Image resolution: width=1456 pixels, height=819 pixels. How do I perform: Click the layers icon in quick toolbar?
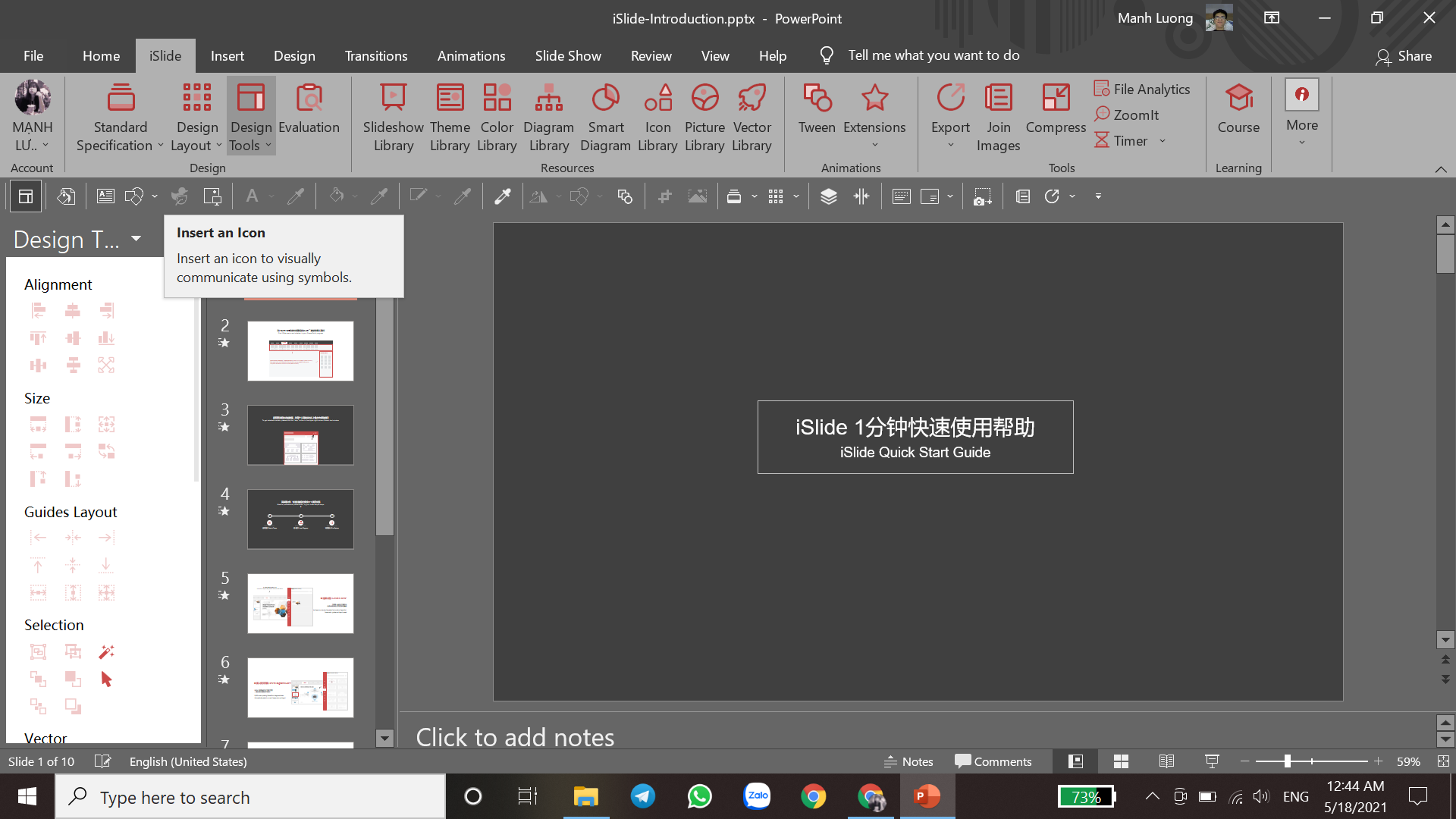(828, 196)
